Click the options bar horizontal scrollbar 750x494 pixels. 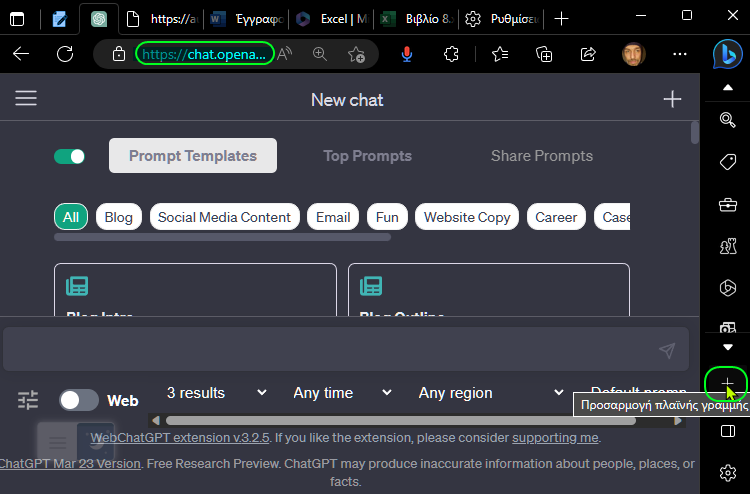pos(401,421)
